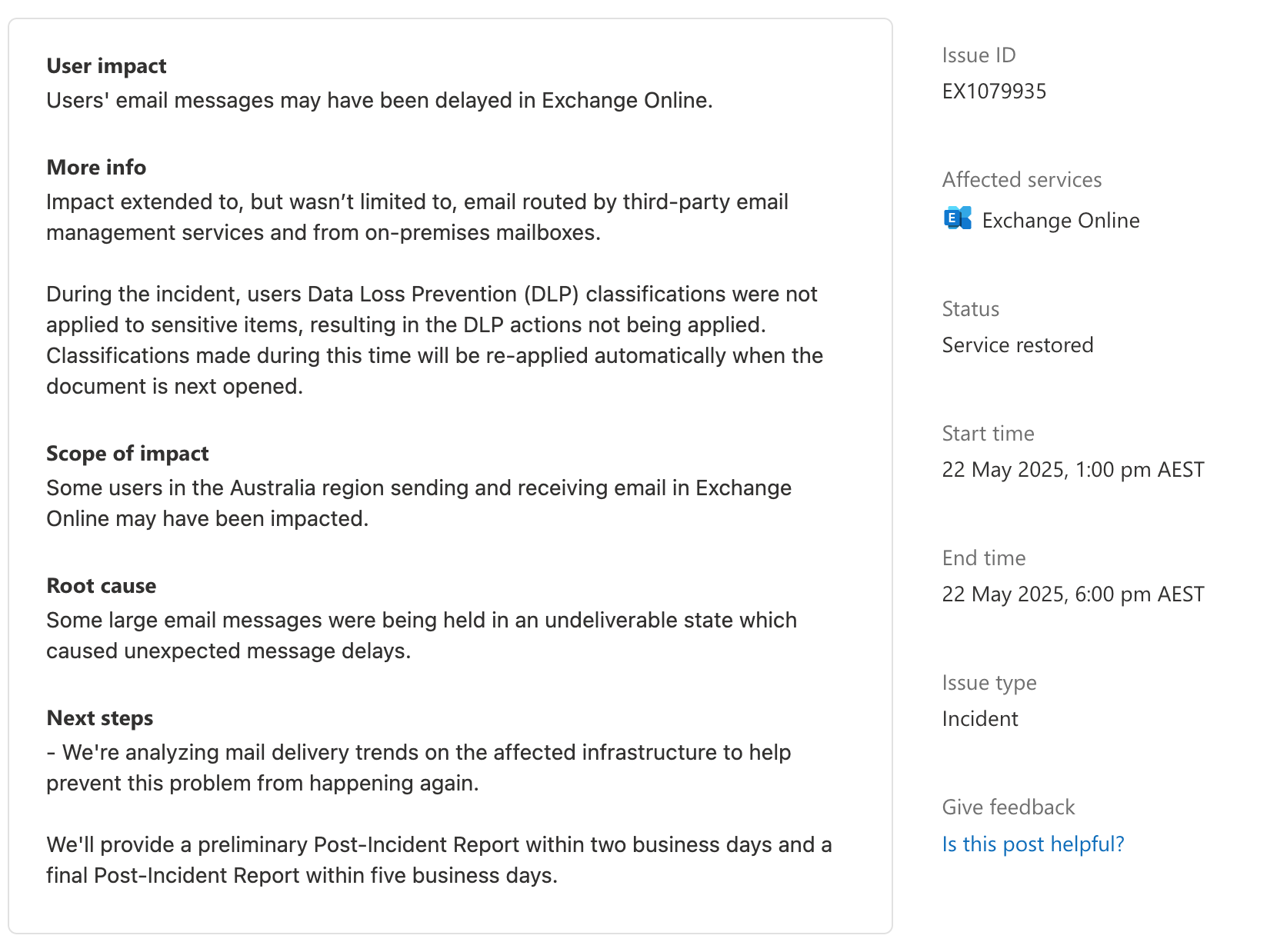Click the Status label in sidebar
Image resolution: width=1277 pixels, height=952 pixels.
(971, 309)
